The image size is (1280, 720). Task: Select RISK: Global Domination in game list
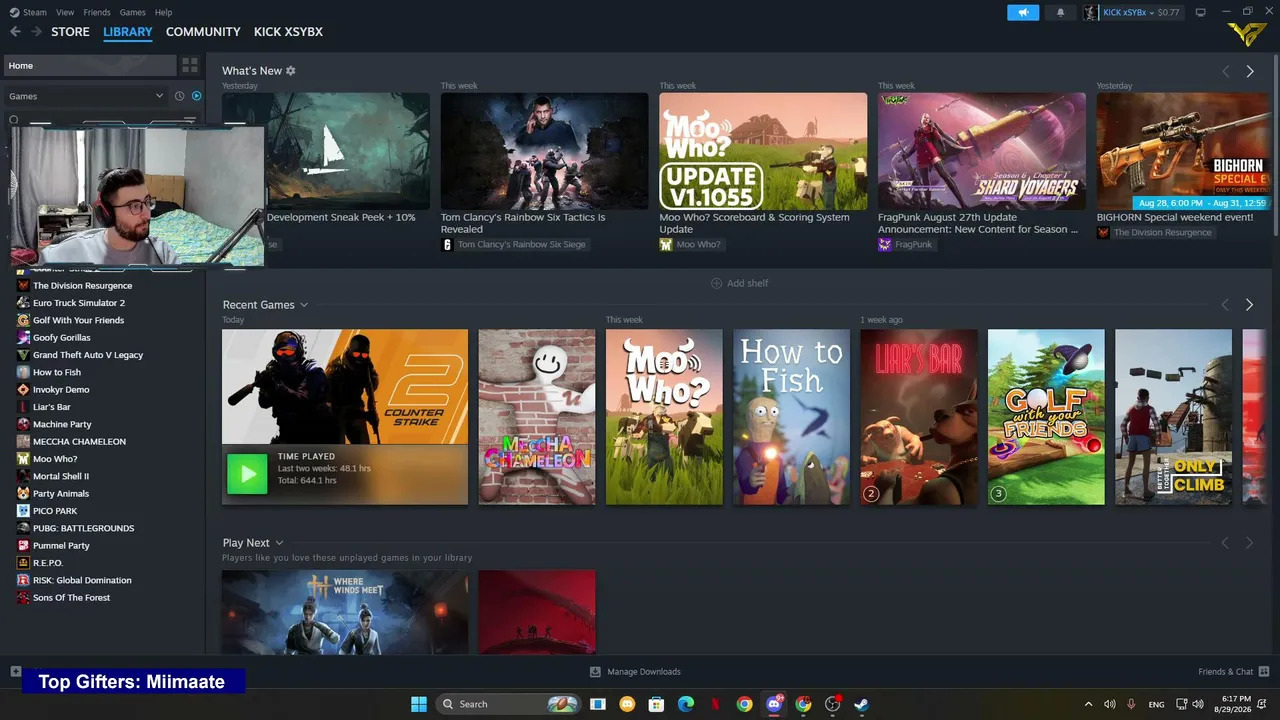pyautogui.click(x=82, y=580)
